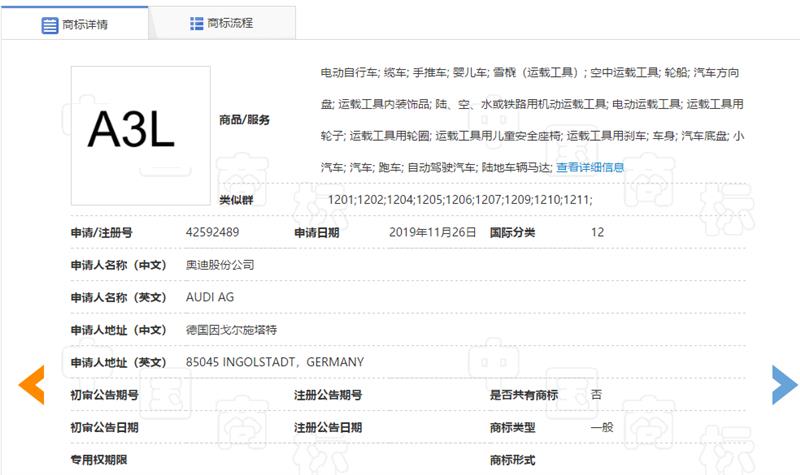Click the 商品/服务 label
Image resolution: width=800 pixels, height=475 pixels.
click(244, 120)
